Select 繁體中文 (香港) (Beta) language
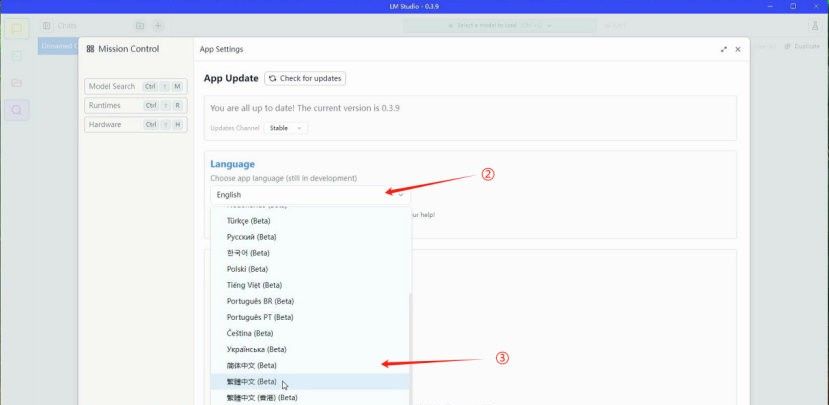This screenshot has height=405, width=829. pos(310,398)
